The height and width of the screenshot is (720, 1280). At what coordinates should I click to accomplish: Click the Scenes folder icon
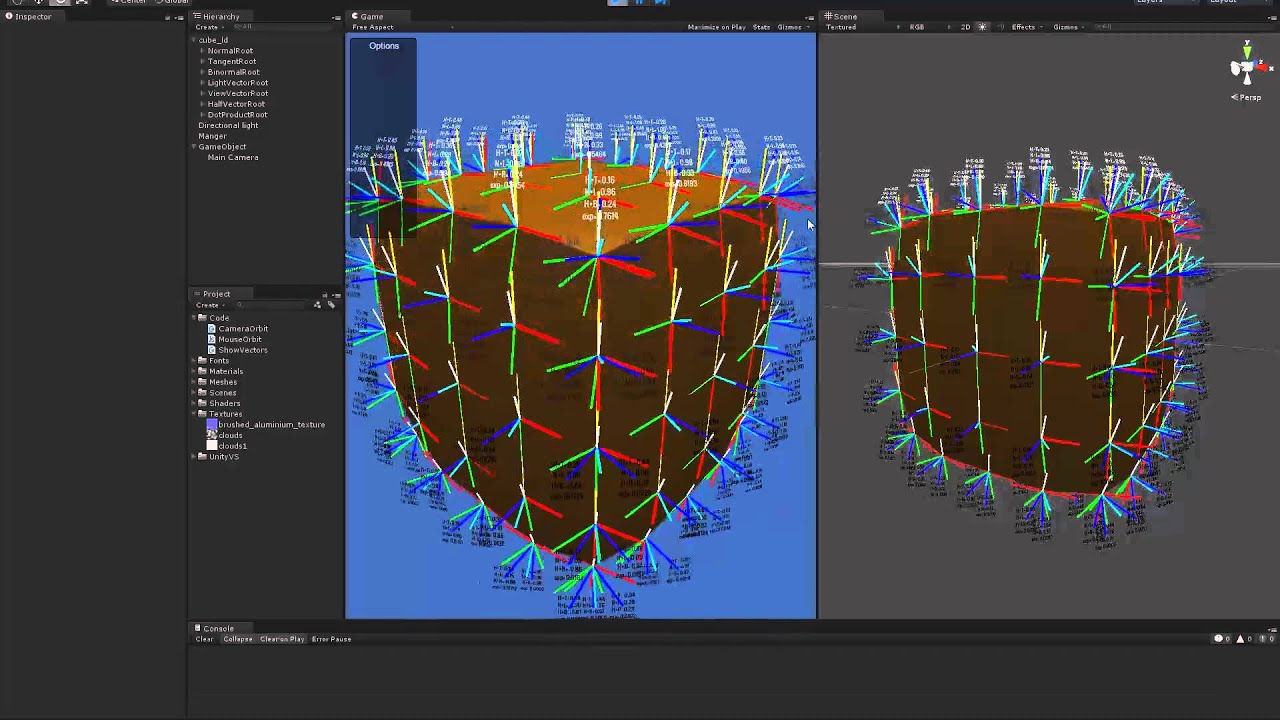pyautogui.click(x=203, y=393)
